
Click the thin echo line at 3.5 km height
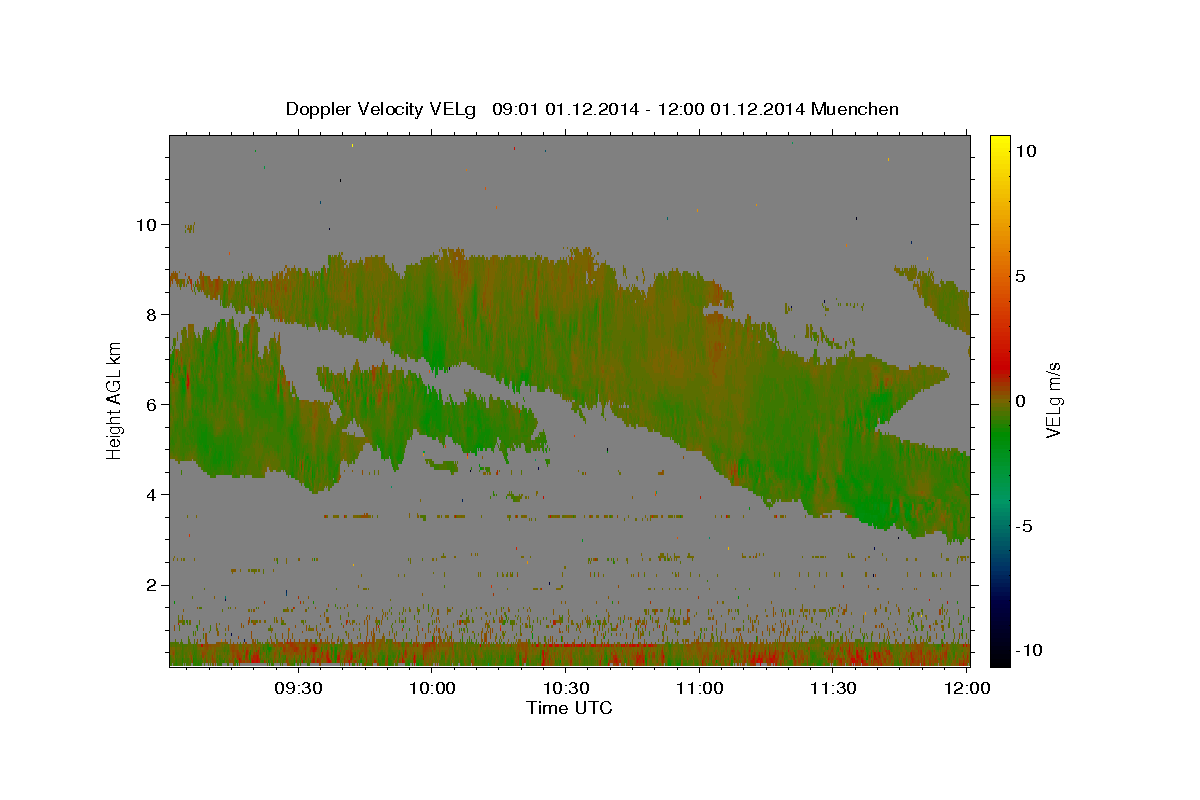pyautogui.click(x=505, y=516)
